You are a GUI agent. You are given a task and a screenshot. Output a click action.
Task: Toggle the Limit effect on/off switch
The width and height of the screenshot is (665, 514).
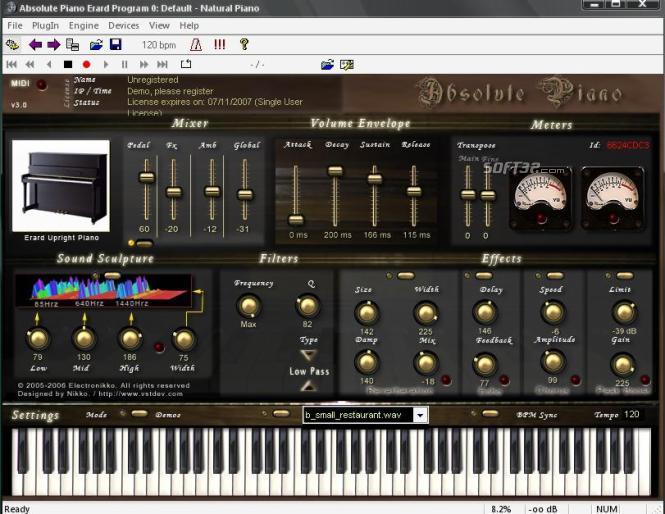[x=624, y=276]
